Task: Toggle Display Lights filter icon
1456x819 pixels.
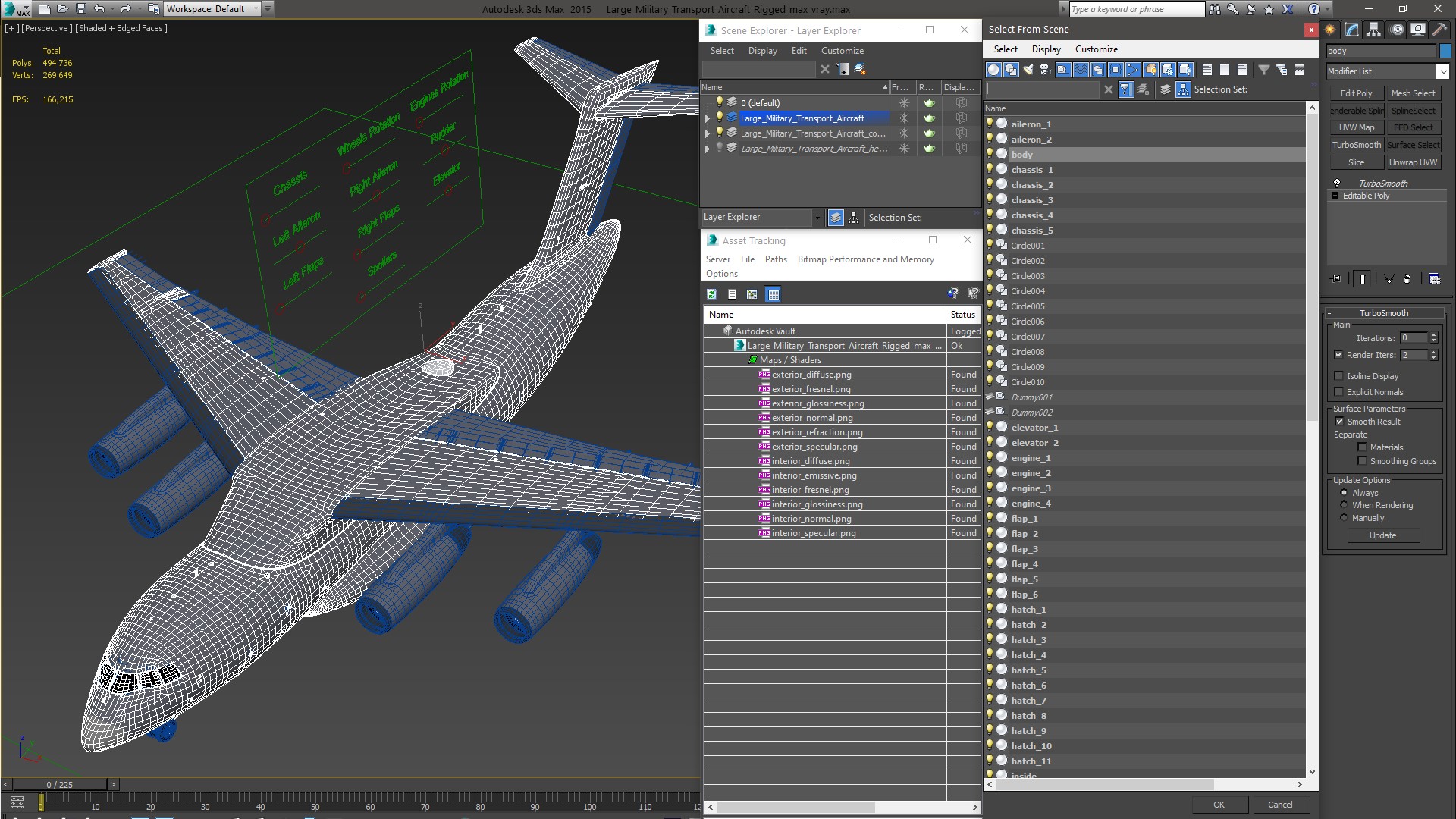Action: [1028, 70]
